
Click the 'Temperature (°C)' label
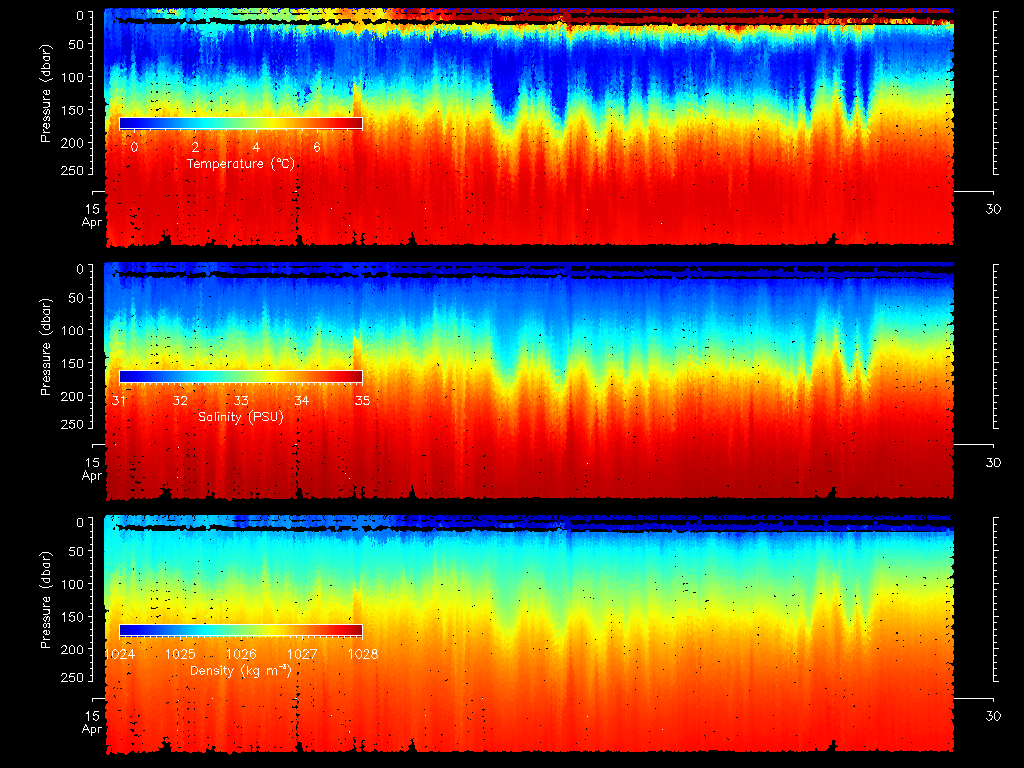[241, 163]
